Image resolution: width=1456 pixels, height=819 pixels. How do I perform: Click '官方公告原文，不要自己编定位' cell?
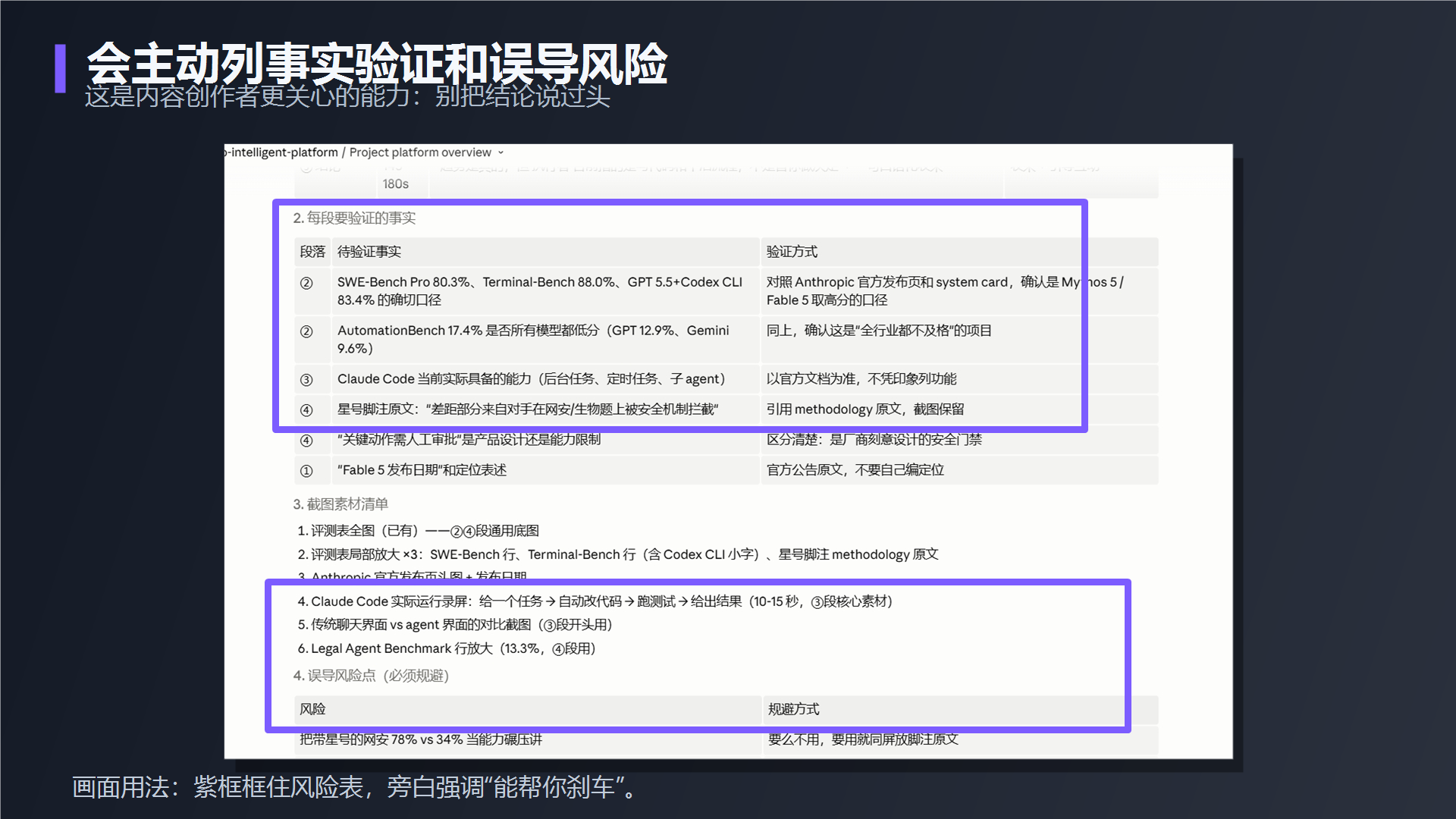coord(959,470)
